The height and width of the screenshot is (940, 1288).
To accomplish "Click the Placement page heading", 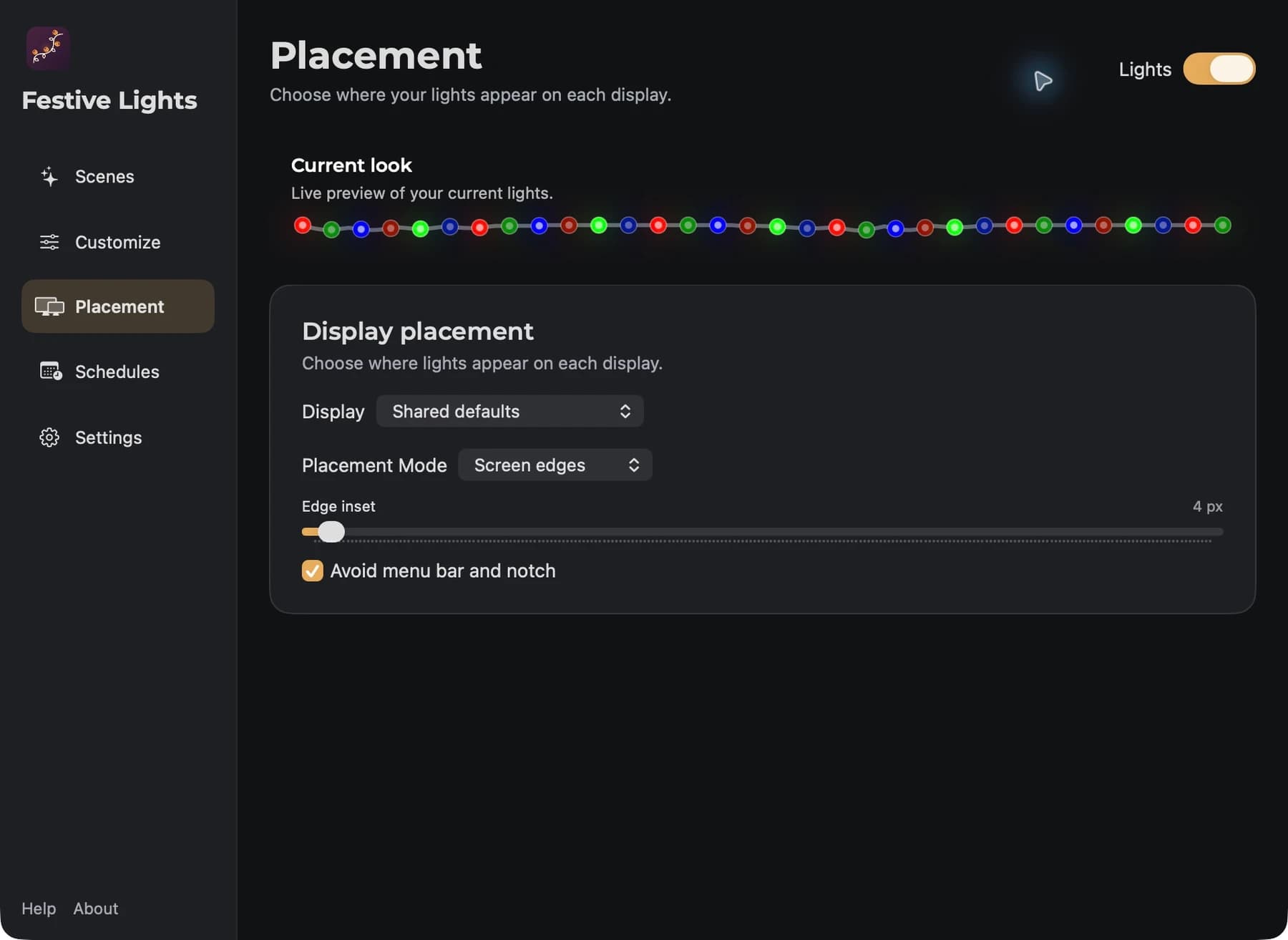I will click(376, 56).
